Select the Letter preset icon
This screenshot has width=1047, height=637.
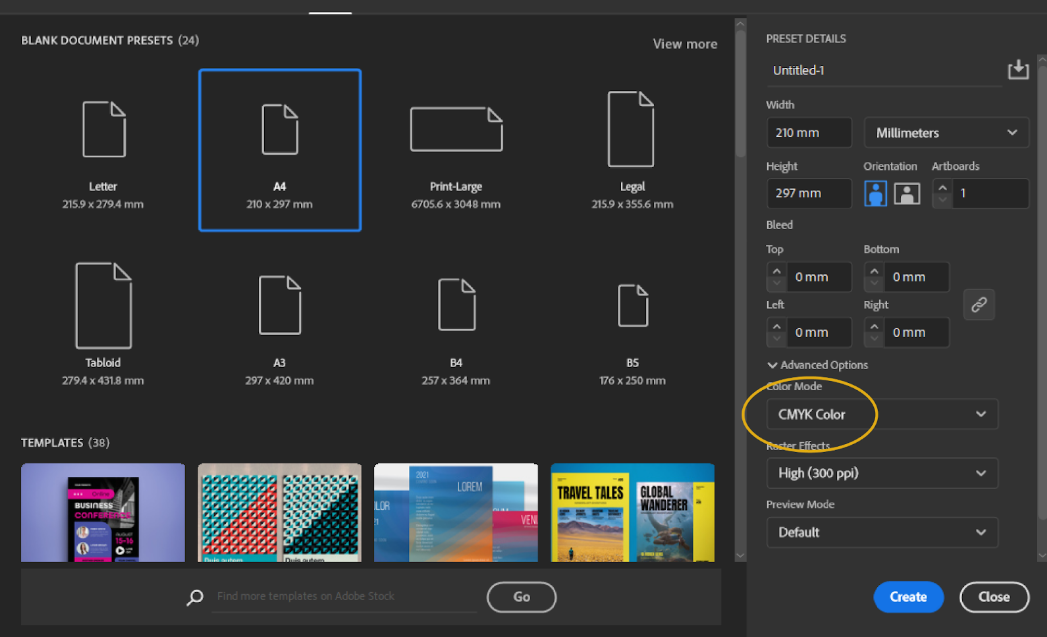coord(103,130)
